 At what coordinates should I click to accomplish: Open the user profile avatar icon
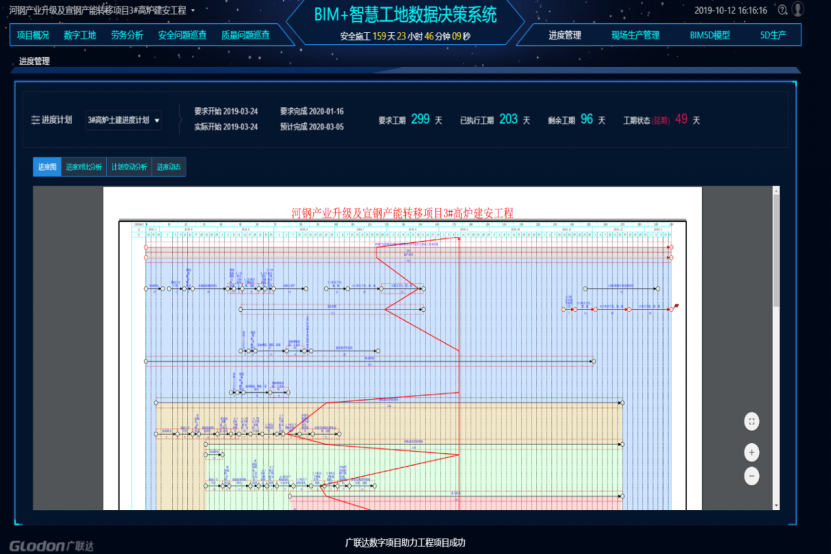coord(799,10)
